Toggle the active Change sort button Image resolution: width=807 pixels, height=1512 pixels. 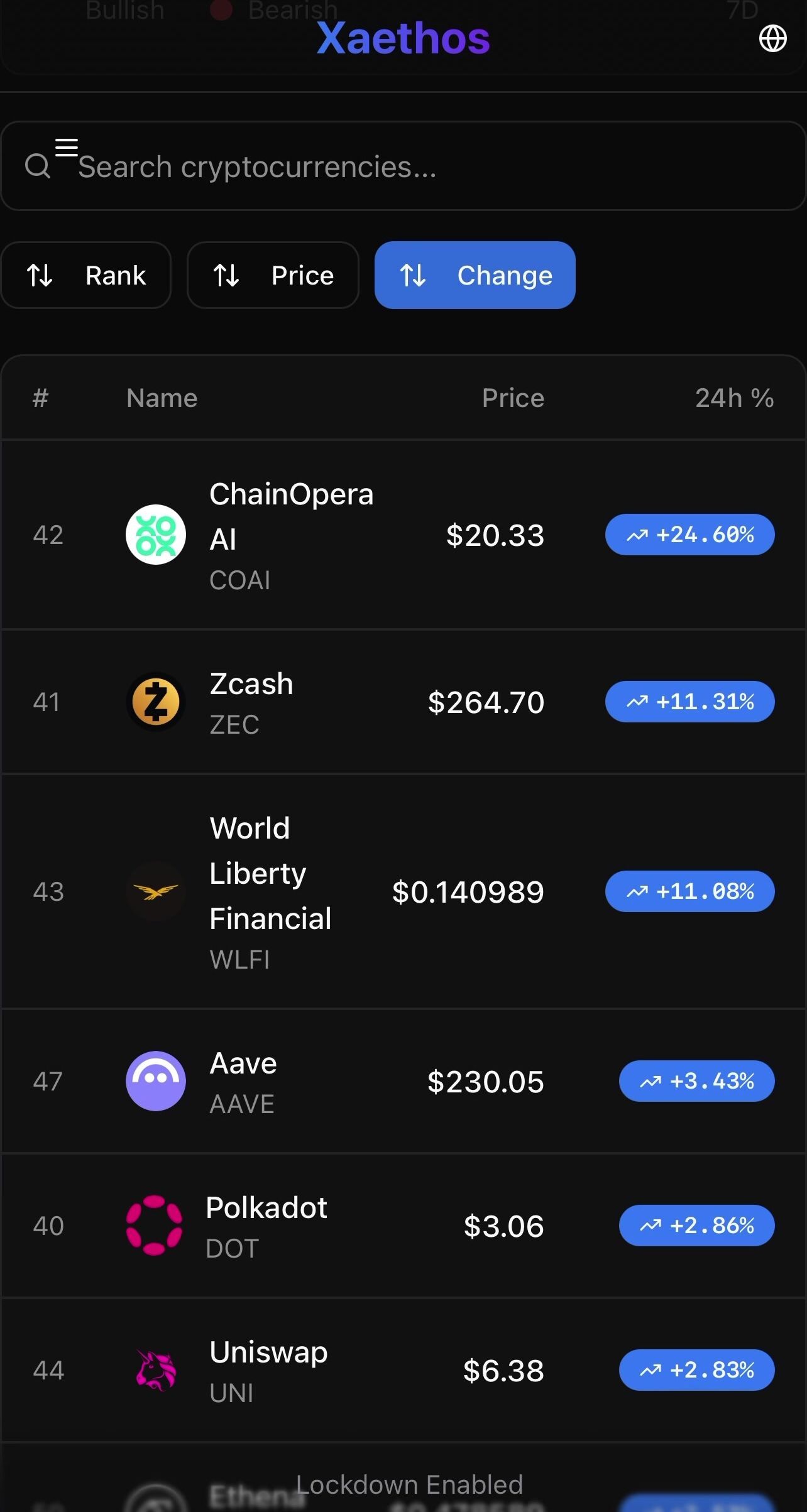coord(475,275)
